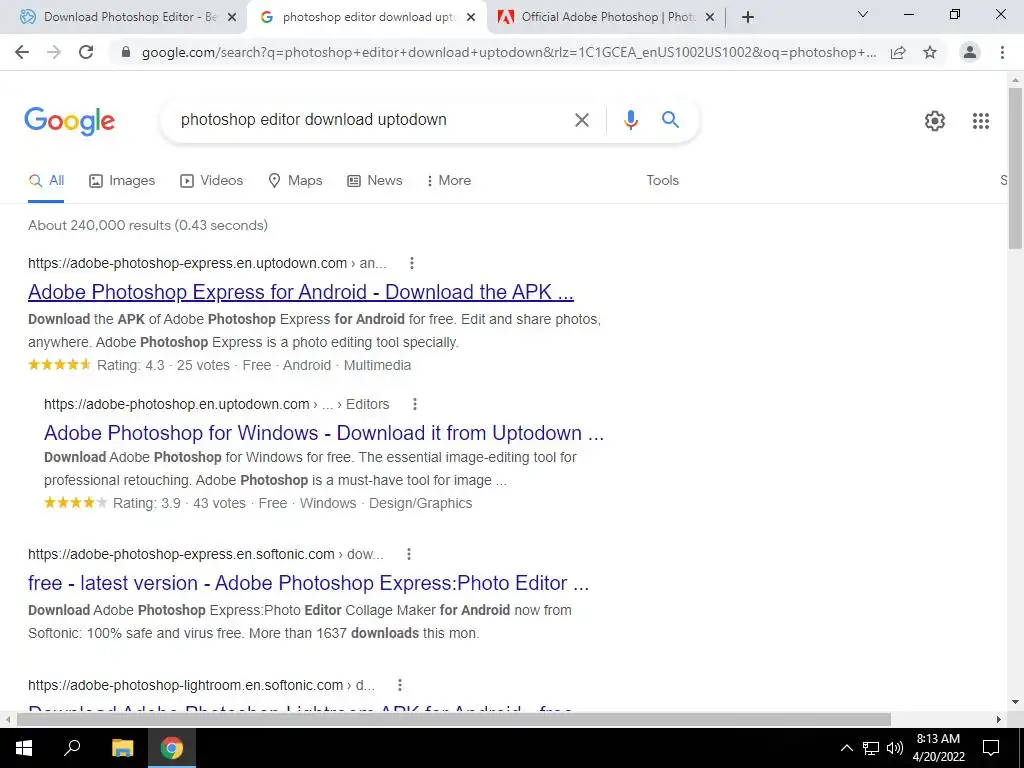Open taskbar clock showing 8:13 AM
The height and width of the screenshot is (768, 1024).
coord(938,748)
